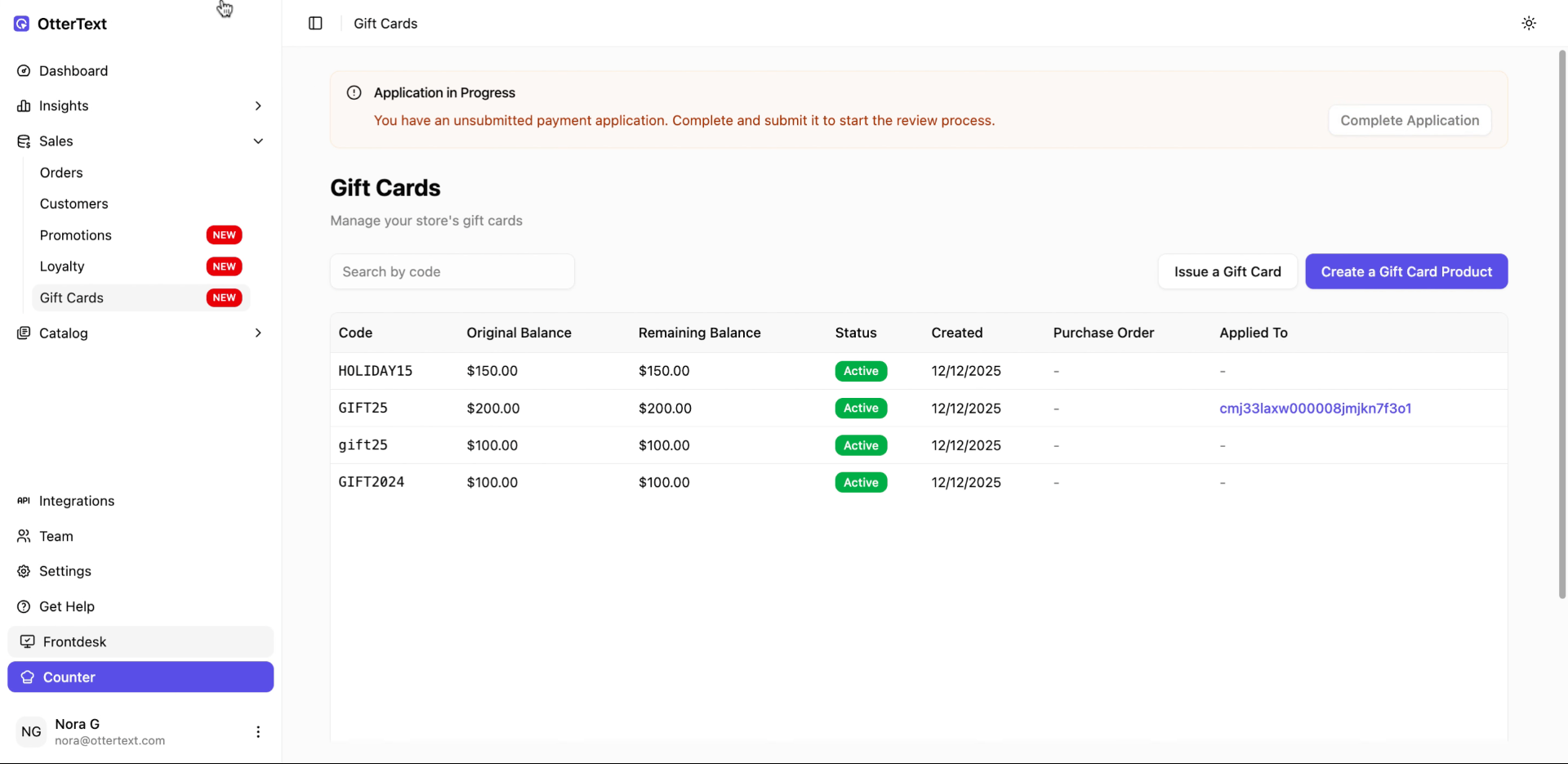Focus the Search by code field
The height and width of the screenshot is (764, 1568).
[x=452, y=272]
